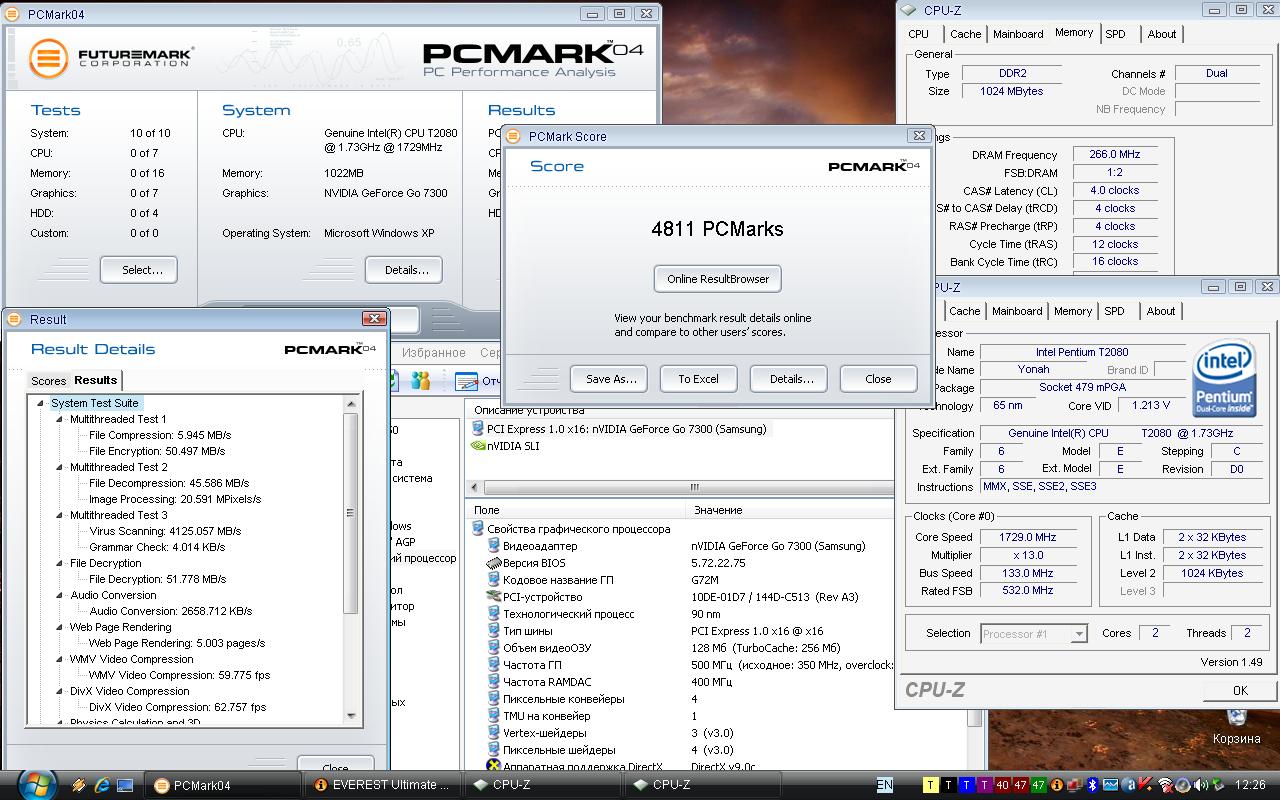
Task: Click the icon beside PCI-устройство row
Action: 493,597
